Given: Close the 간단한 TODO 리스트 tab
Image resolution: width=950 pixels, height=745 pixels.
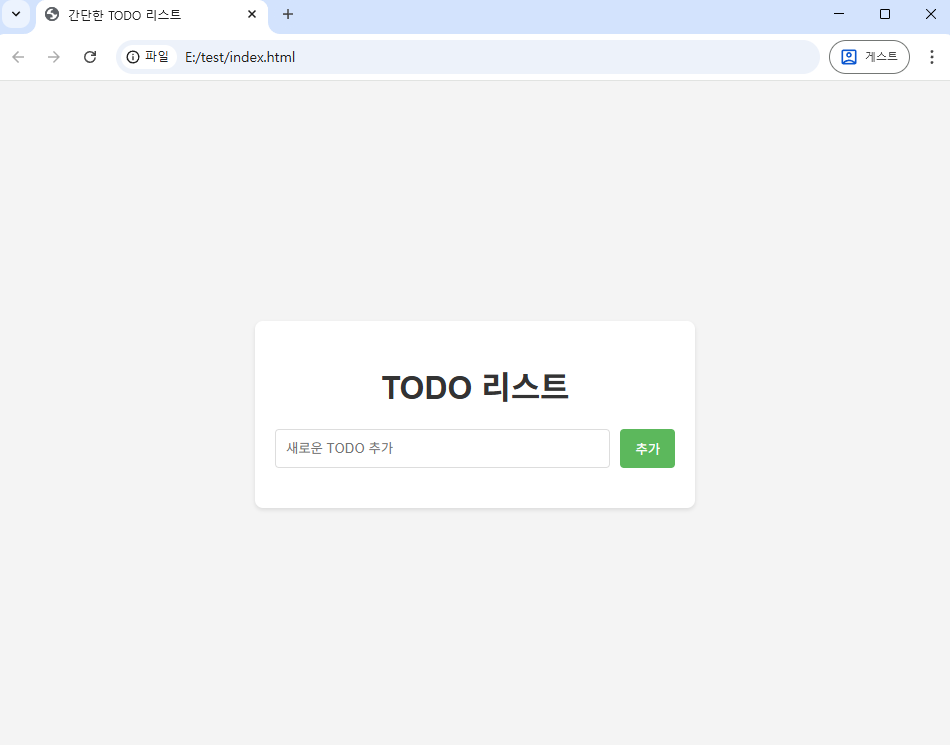Looking at the screenshot, I should tap(252, 14).
